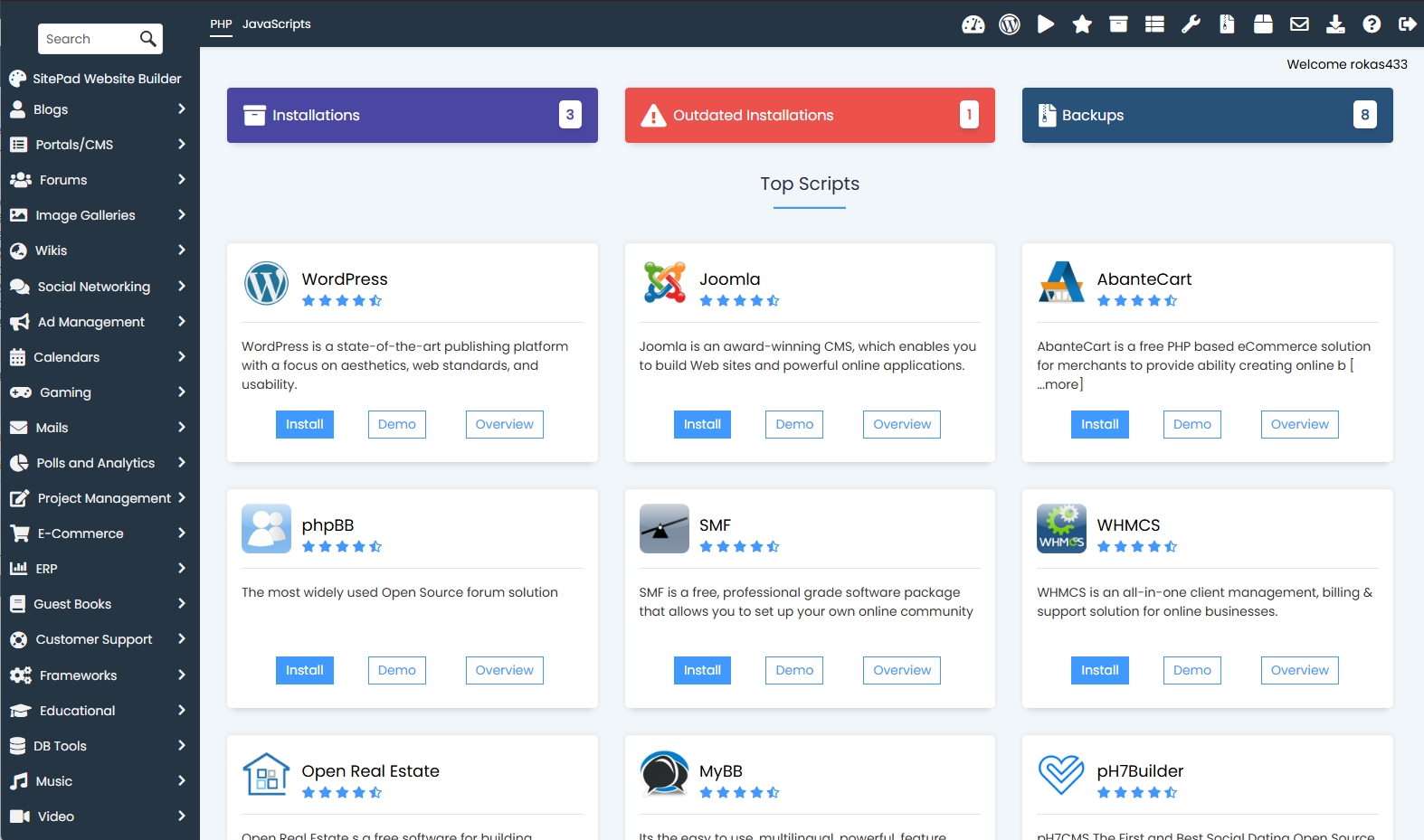This screenshot has width=1424, height=840.
Task: Open the SMF Demo
Action: click(x=794, y=670)
